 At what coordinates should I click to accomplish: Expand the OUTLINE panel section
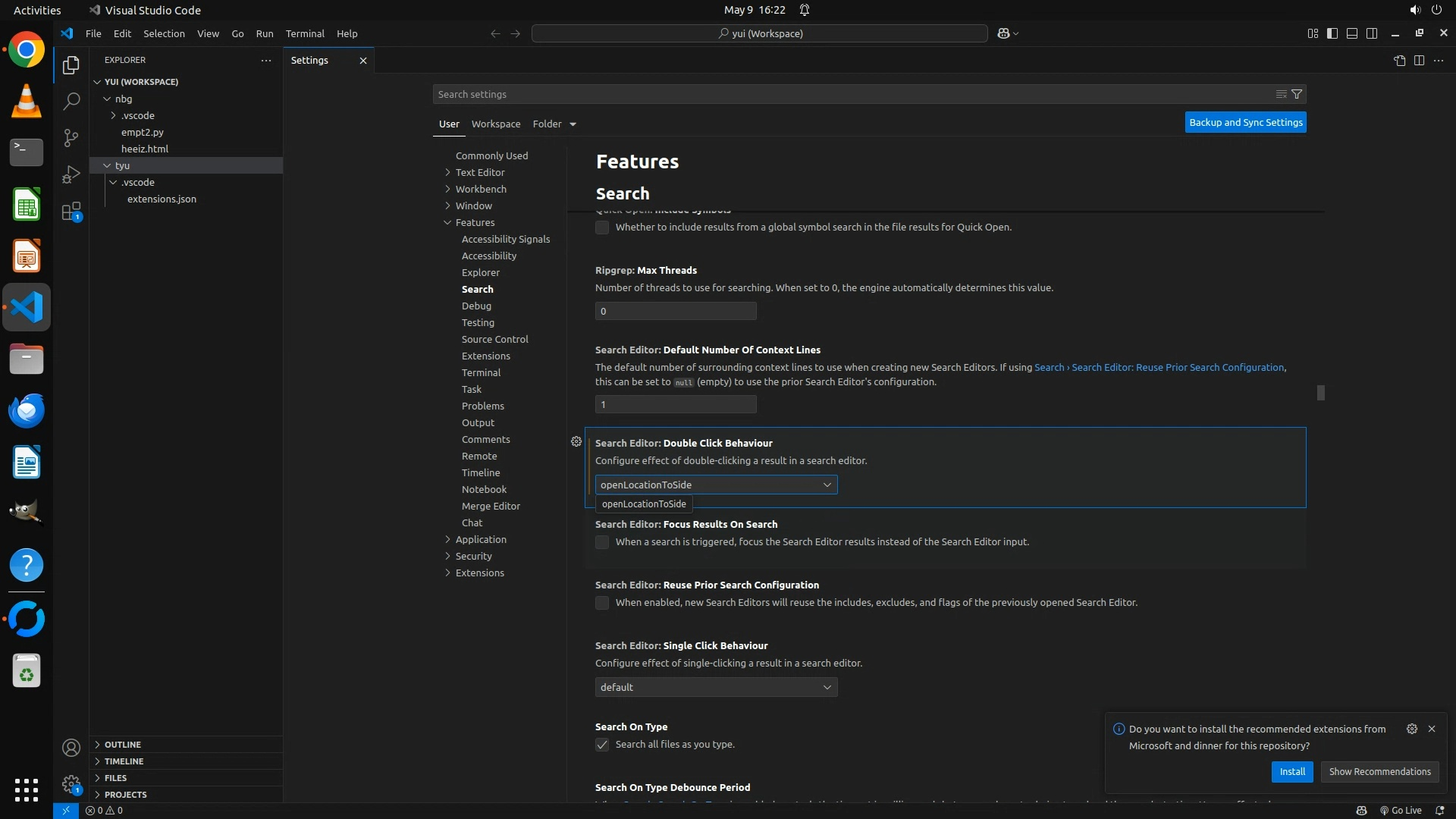123,745
